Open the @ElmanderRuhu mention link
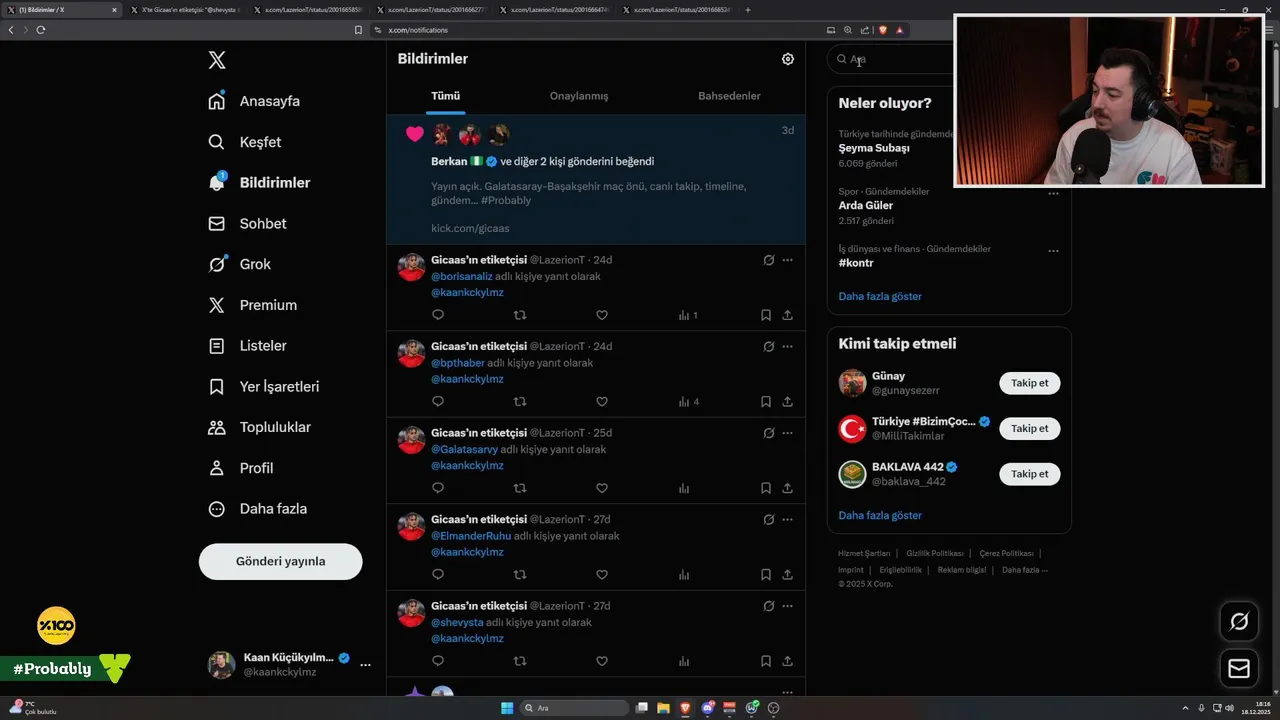 (x=471, y=536)
